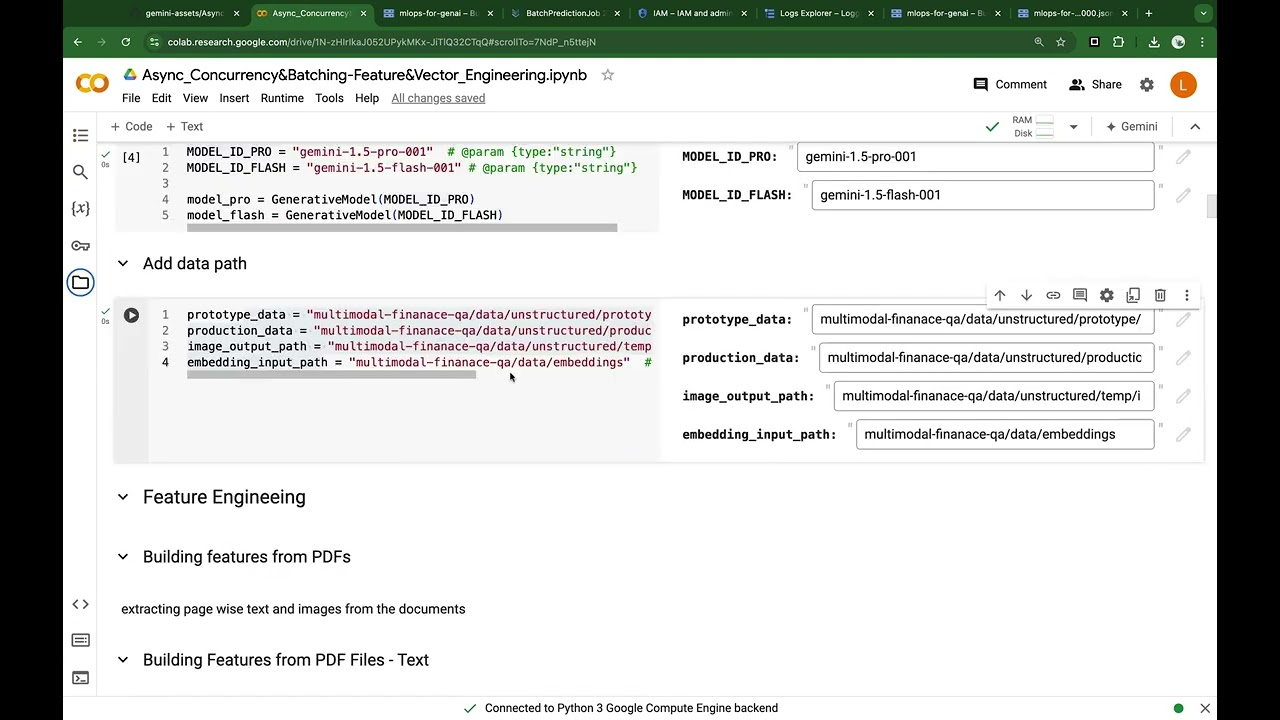The height and width of the screenshot is (720, 1280).
Task: Open the Files panel in sidebar
Action: tap(80, 283)
